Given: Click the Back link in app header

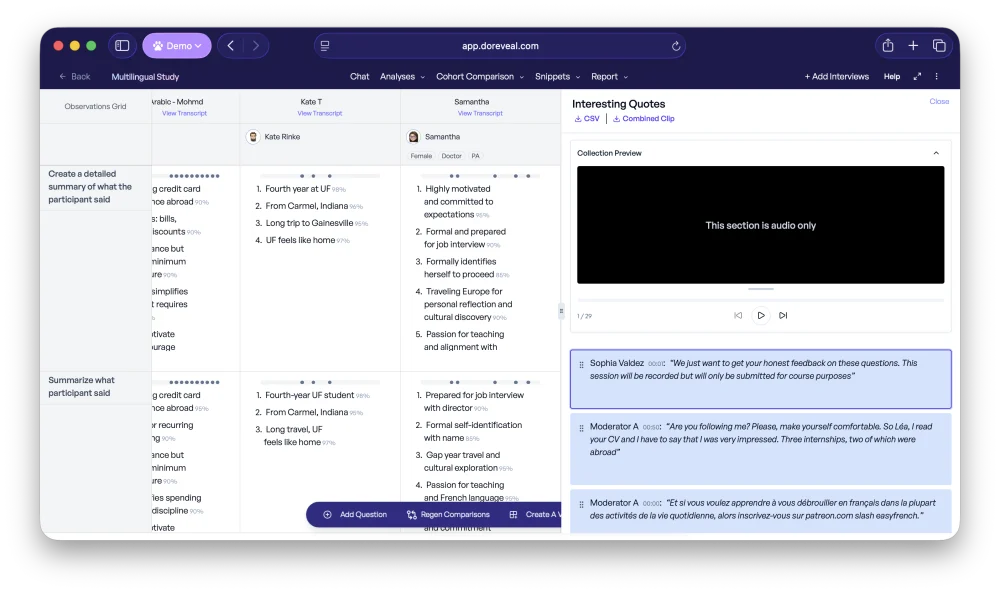Looking at the screenshot, I should click(x=75, y=77).
